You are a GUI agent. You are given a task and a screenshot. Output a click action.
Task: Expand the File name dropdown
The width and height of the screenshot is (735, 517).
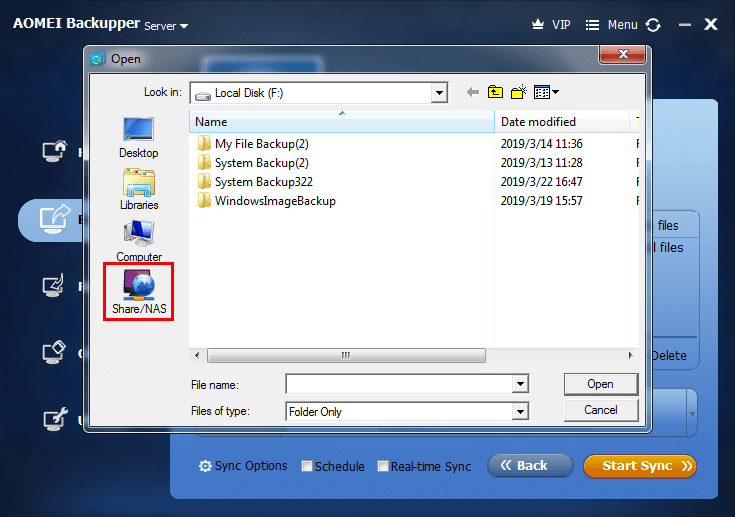[x=520, y=384]
